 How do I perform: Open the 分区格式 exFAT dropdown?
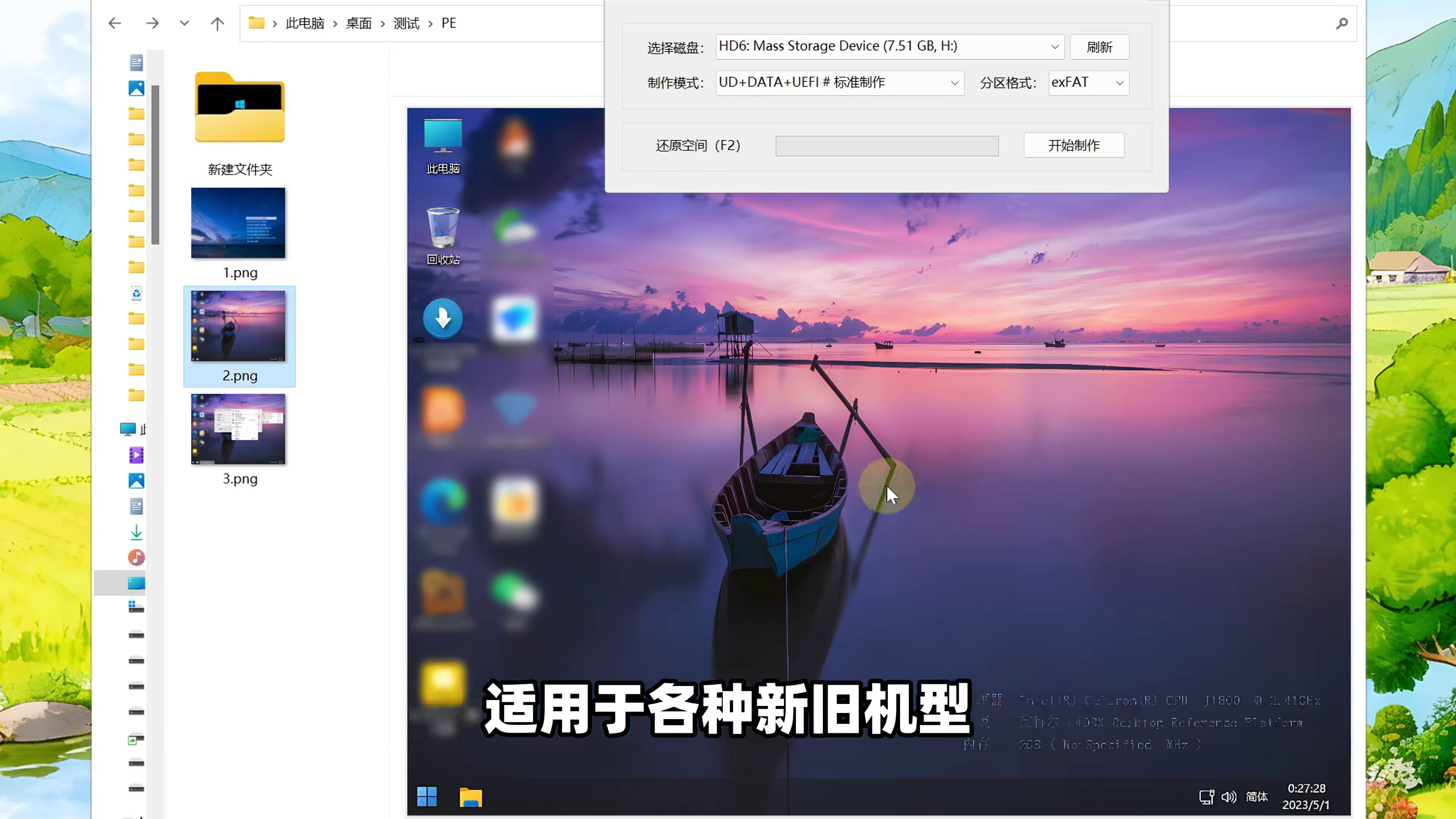(1119, 83)
